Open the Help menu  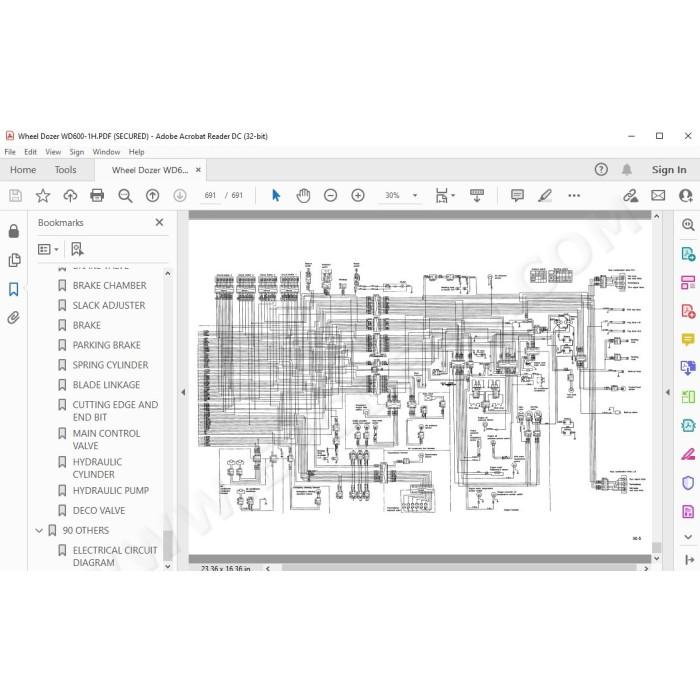click(x=137, y=152)
